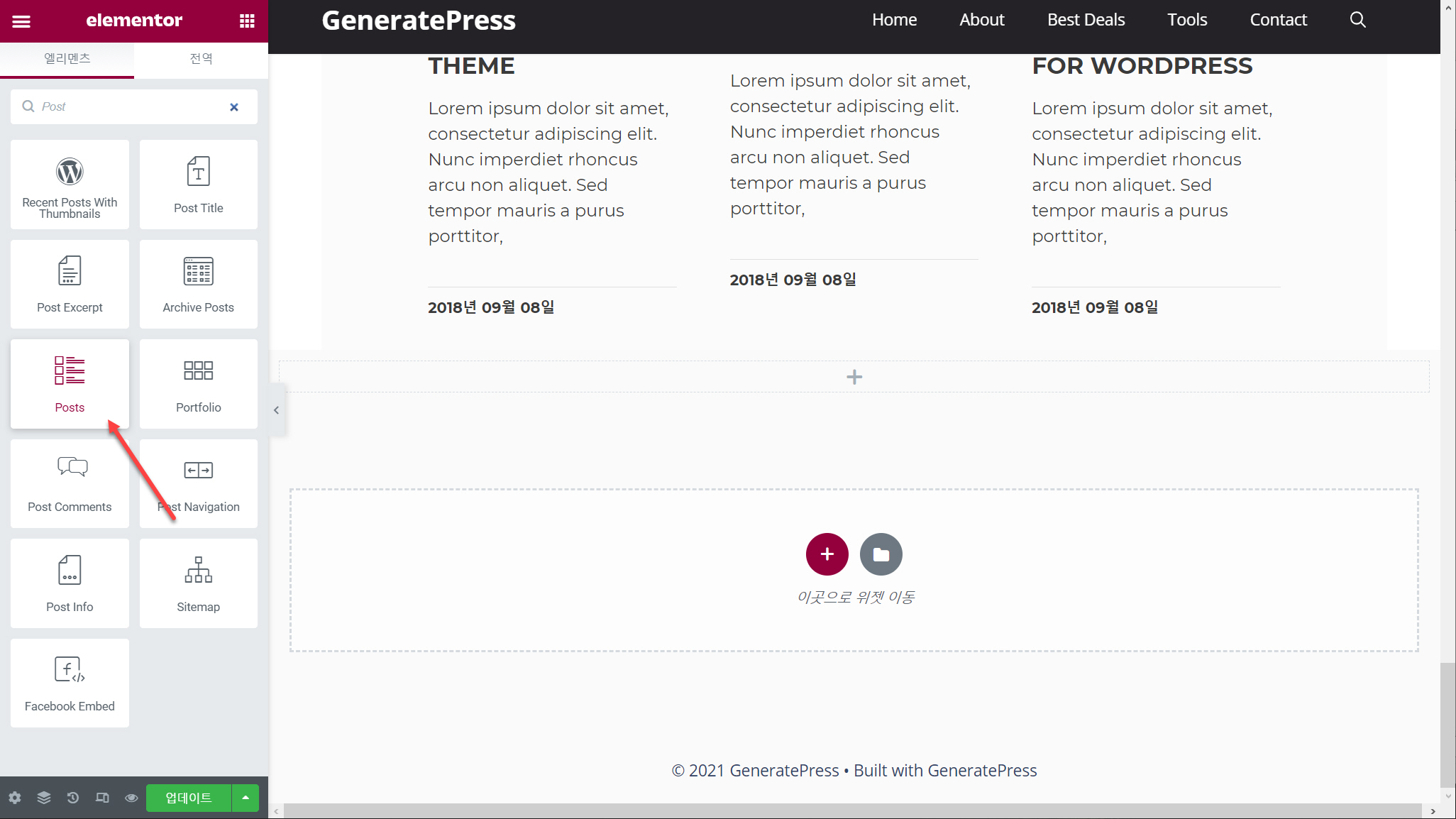Click the add new section plus button

pos(827,554)
